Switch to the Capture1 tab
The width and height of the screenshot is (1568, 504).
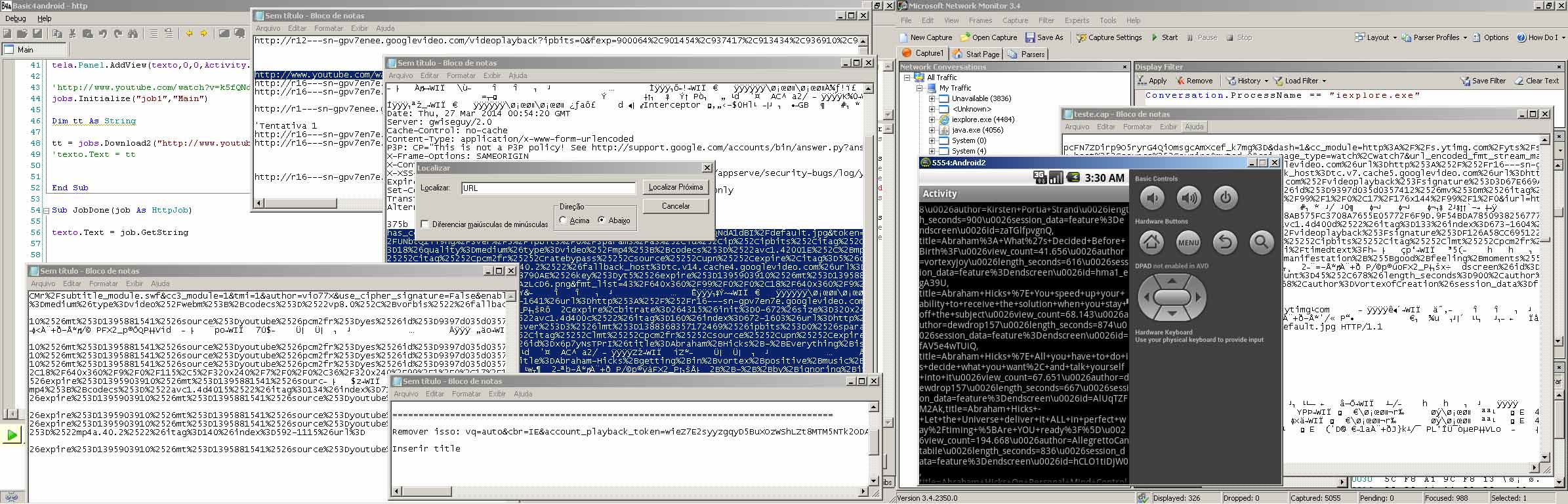(923, 53)
